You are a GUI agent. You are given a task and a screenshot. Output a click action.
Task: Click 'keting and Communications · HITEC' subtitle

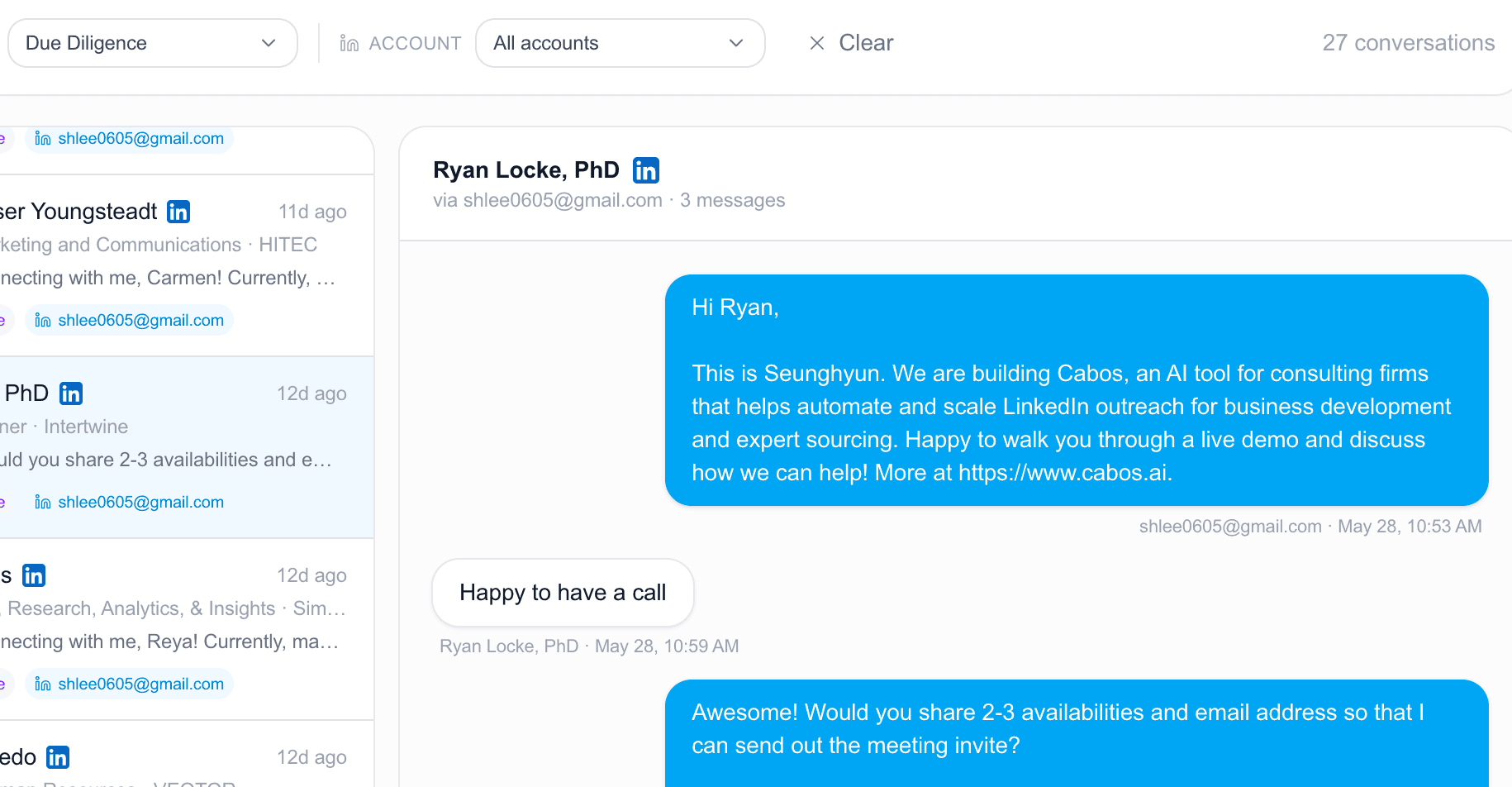(x=159, y=245)
